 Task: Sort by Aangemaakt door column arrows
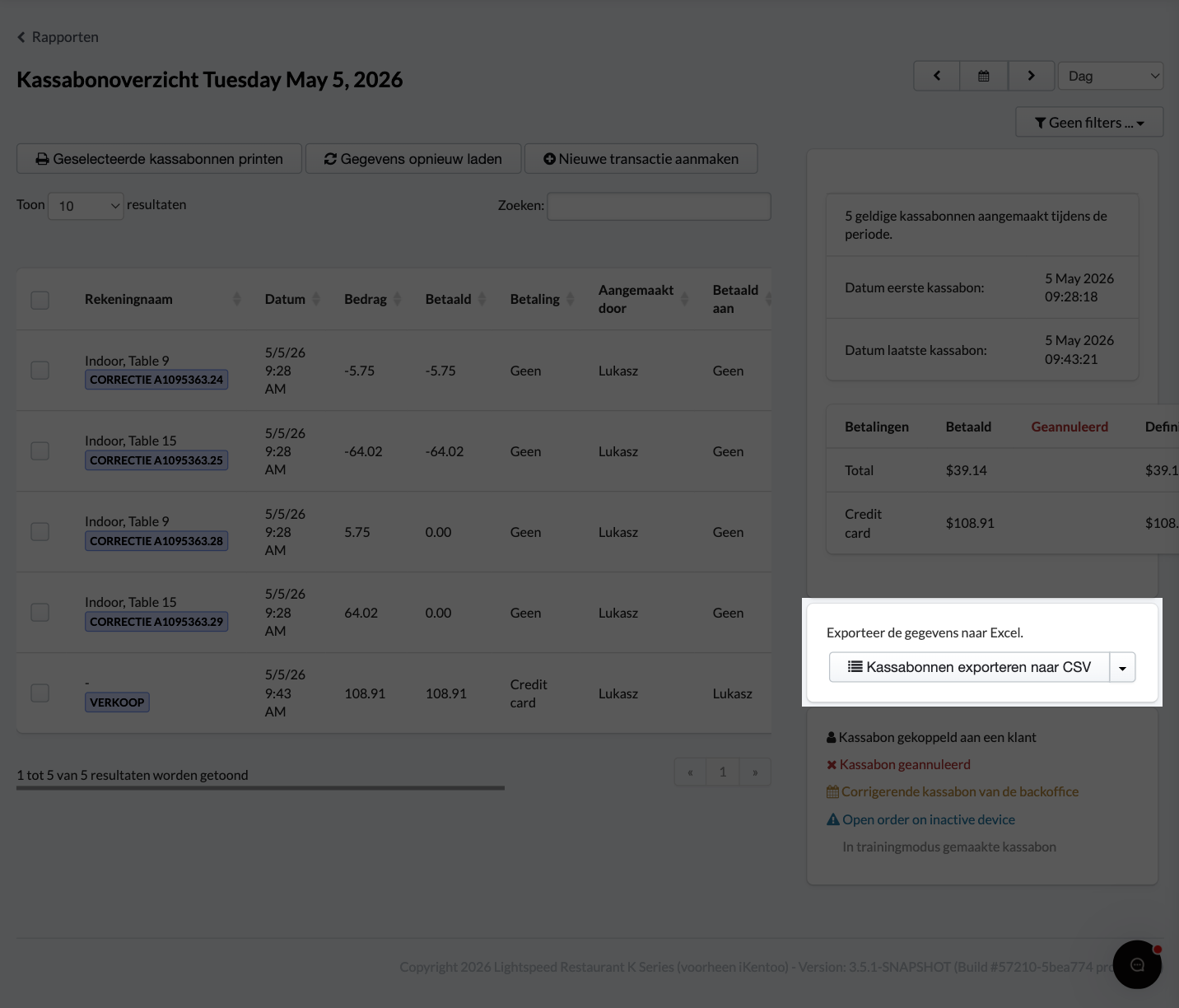coord(684,299)
